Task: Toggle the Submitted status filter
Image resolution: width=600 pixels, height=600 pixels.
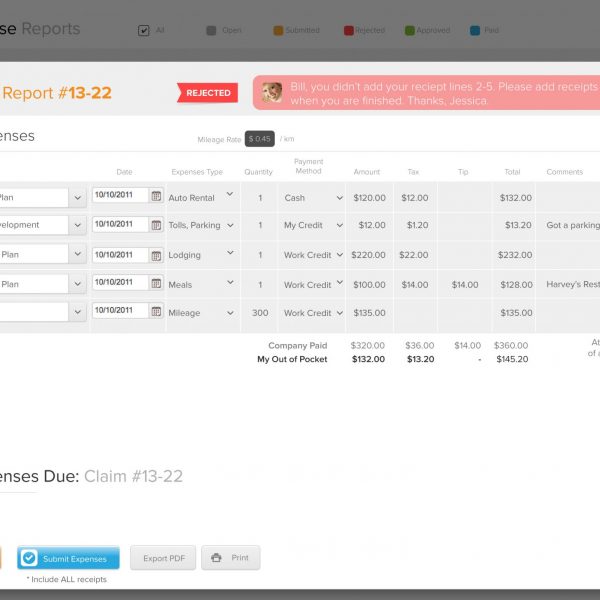Action: (278, 30)
